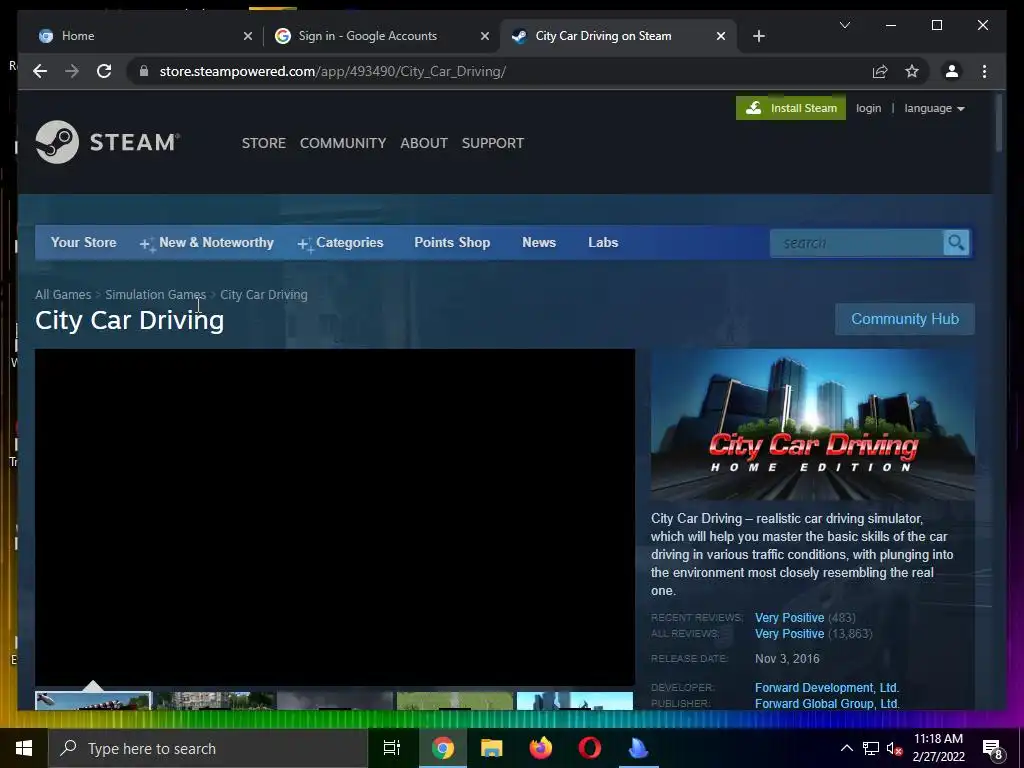
Task: Open publisher Forward Global Group, Ltd.
Action: tap(827, 703)
